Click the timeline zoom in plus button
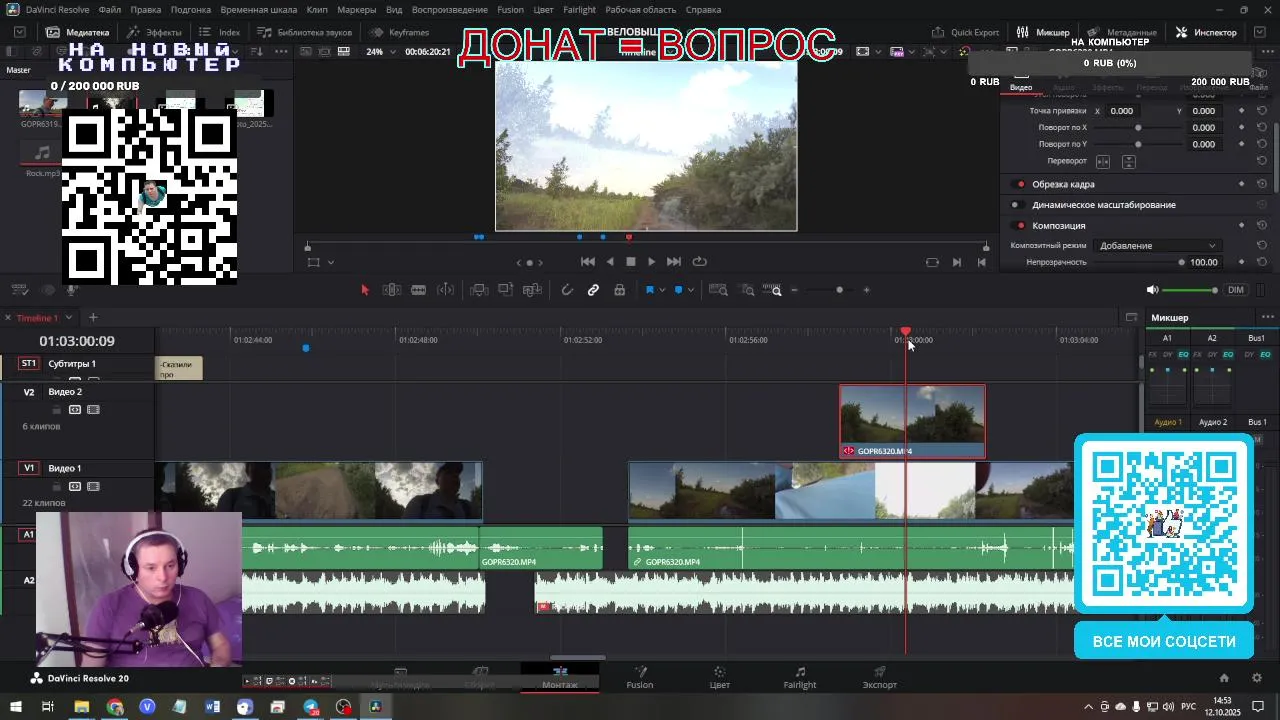The image size is (1280, 720). [866, 290]
